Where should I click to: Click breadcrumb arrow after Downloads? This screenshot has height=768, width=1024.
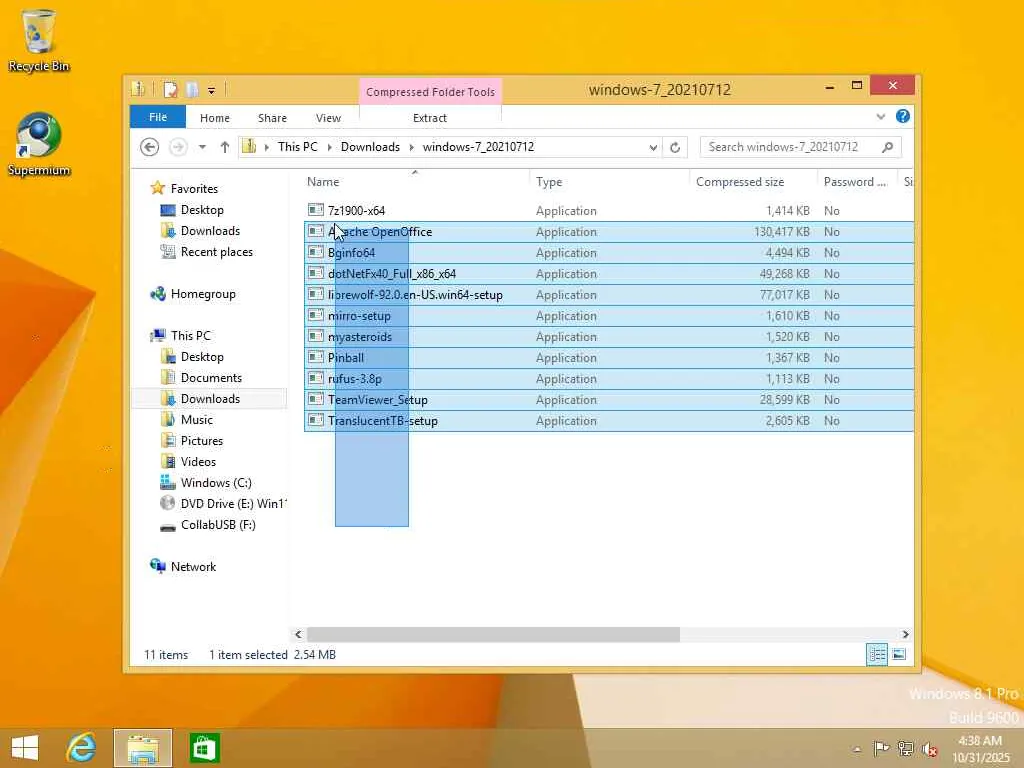411,147
